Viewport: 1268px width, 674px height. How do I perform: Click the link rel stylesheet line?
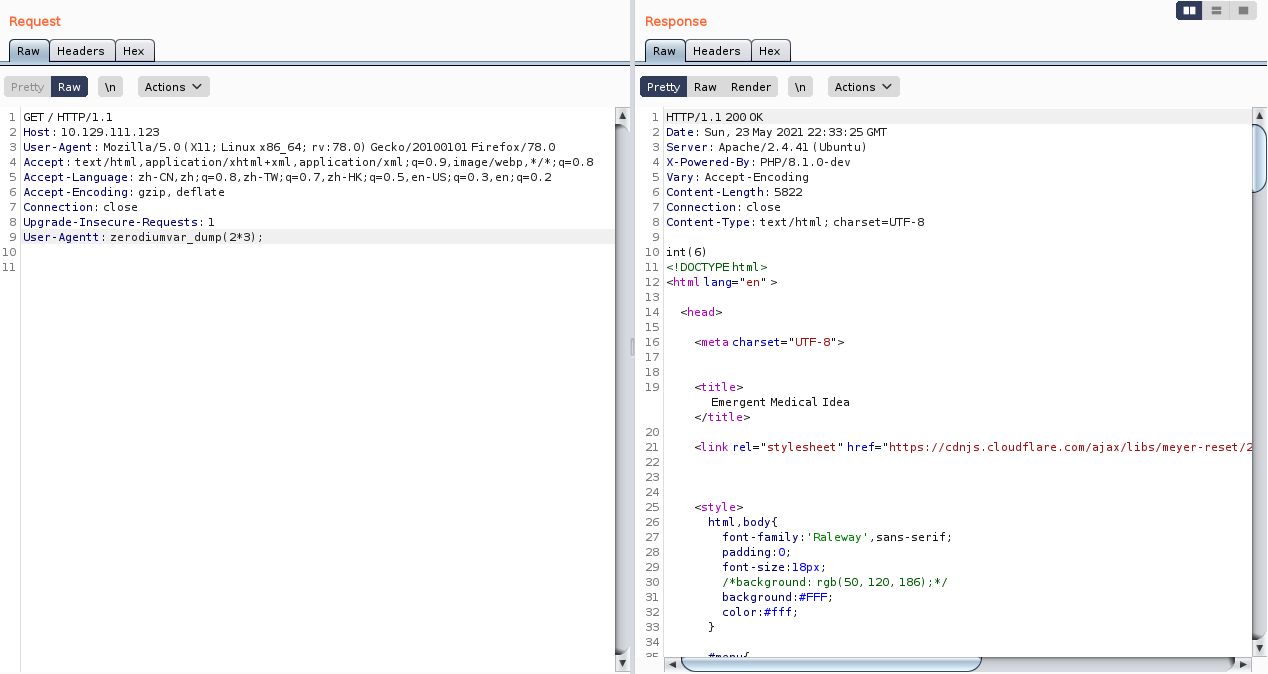pos(973,447)
